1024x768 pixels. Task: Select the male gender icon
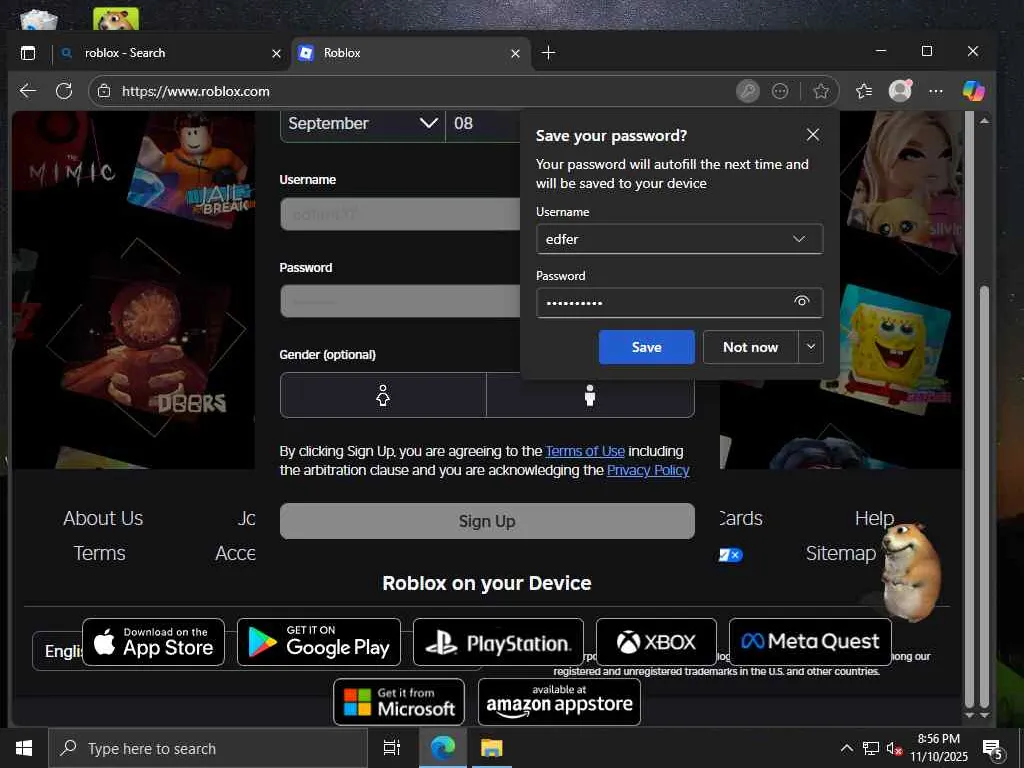coord(590,395)
